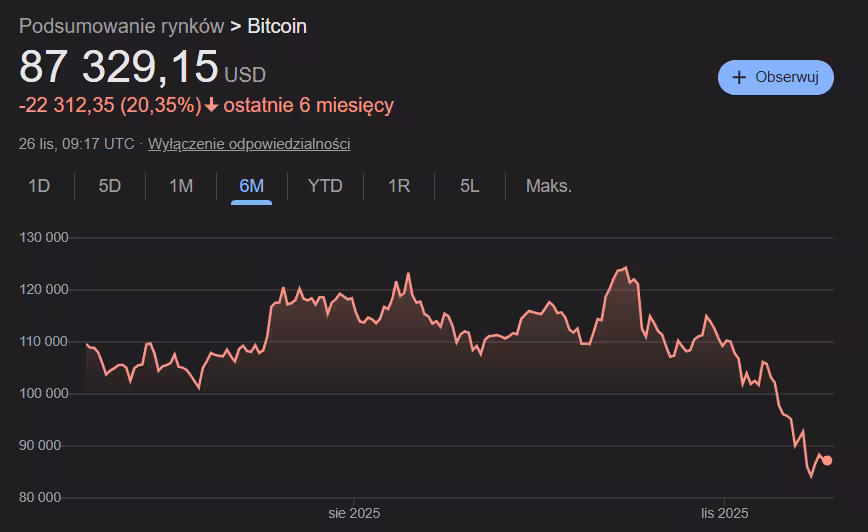Click the plus icon on Obserwuj
Screen dimensions: 868x532
[x=739, y=77]
